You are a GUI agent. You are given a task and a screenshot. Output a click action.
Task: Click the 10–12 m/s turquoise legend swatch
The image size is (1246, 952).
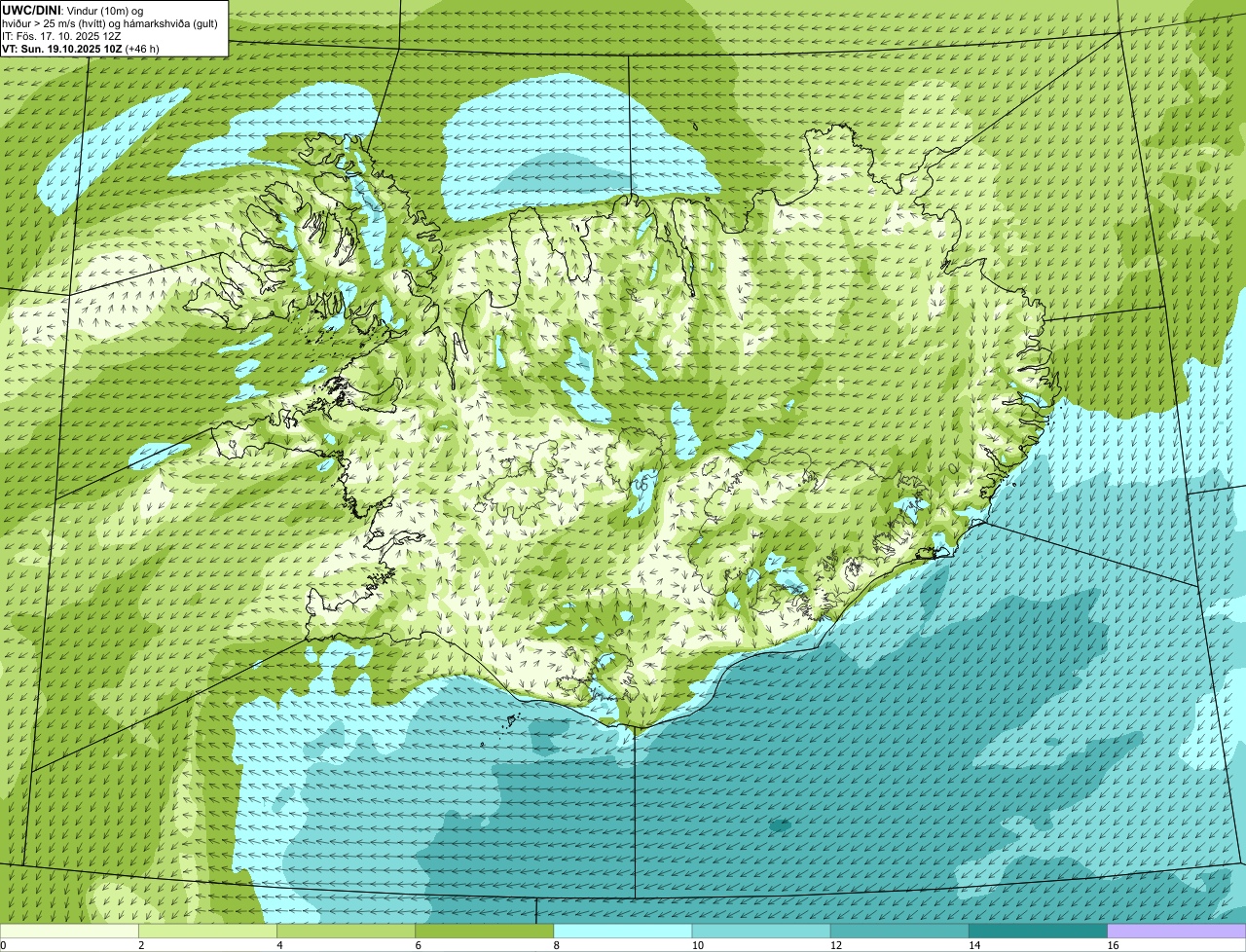(x=761, y=931)
